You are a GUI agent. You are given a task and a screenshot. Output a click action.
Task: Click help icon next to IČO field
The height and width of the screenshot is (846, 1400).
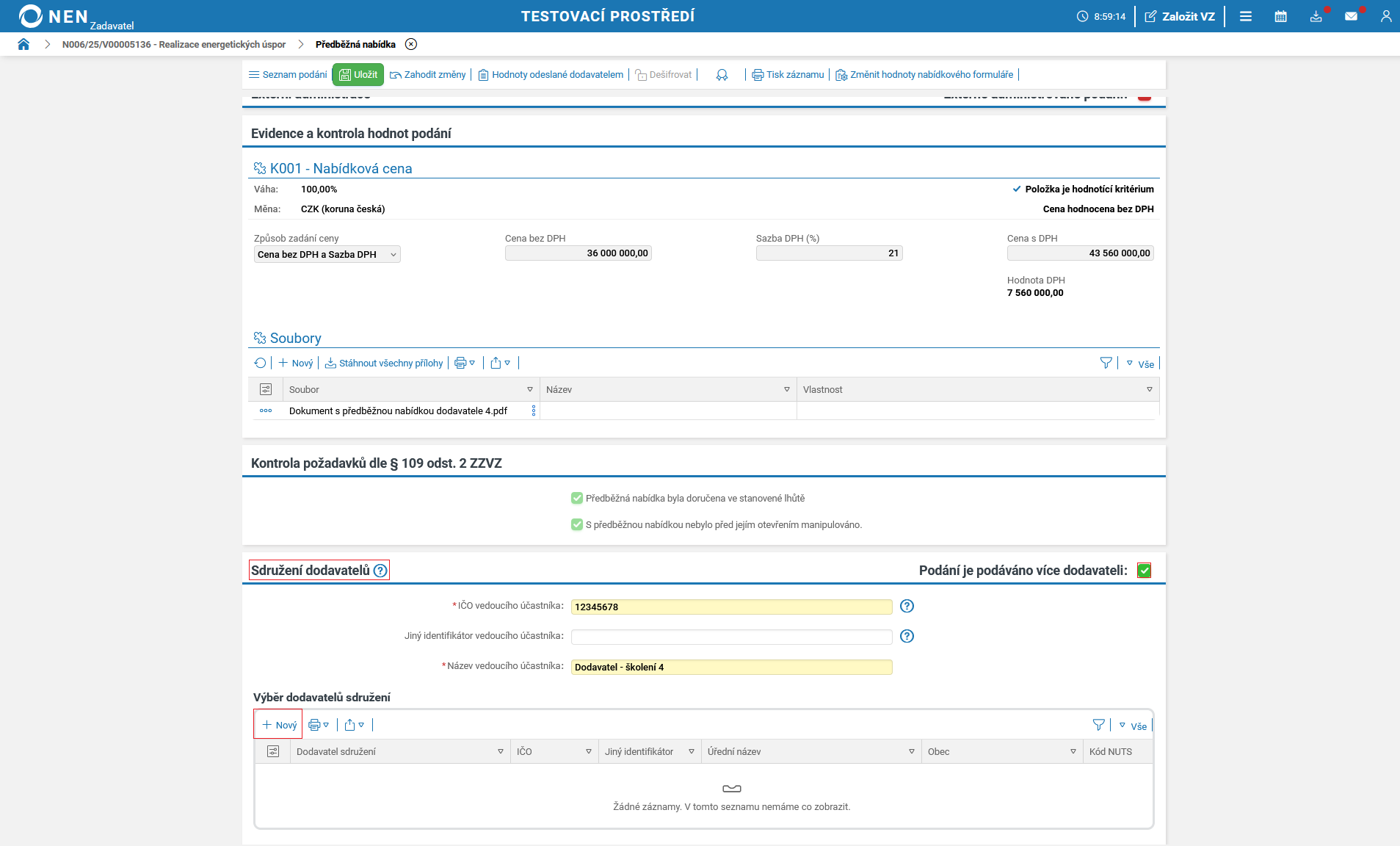[907, 606]
